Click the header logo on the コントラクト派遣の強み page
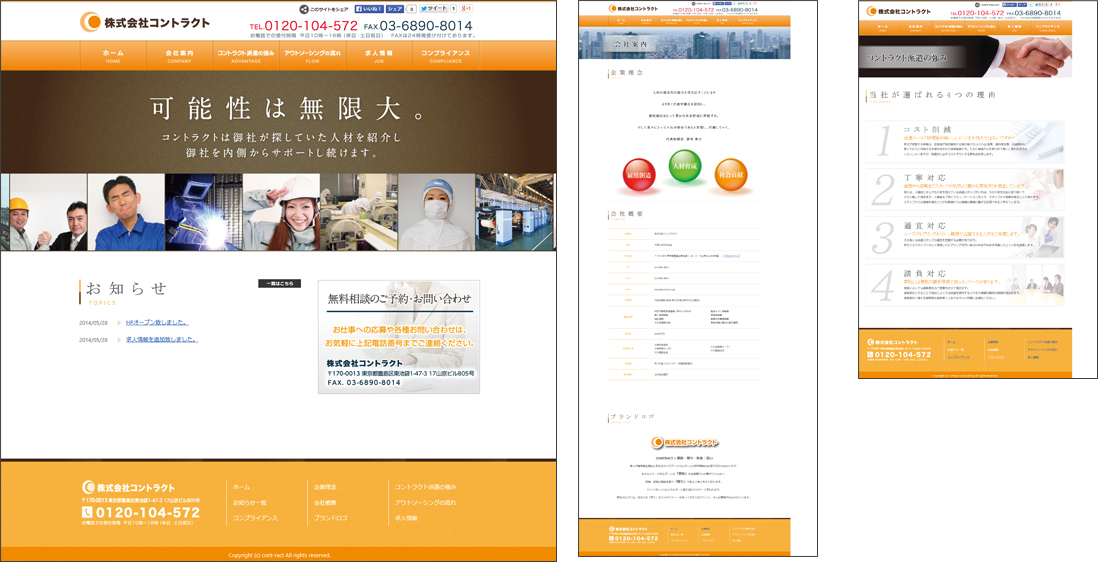The image size is (1113, 576). click(899, 11)
